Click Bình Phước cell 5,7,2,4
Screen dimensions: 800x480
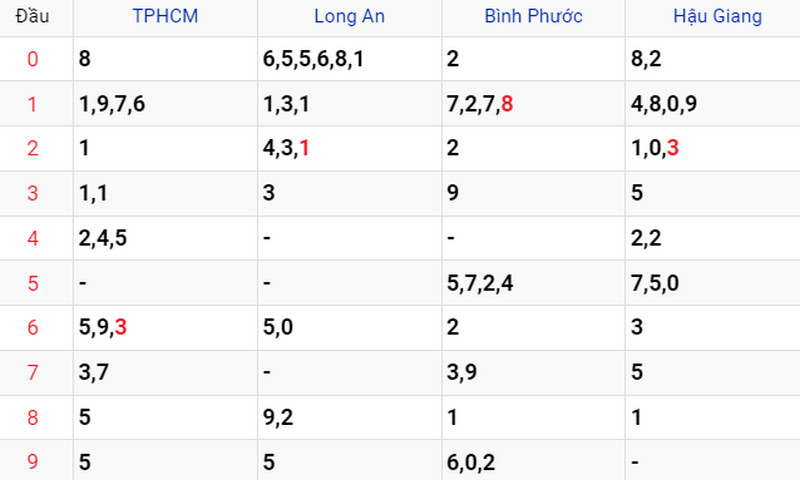click(x=480, y=283)
